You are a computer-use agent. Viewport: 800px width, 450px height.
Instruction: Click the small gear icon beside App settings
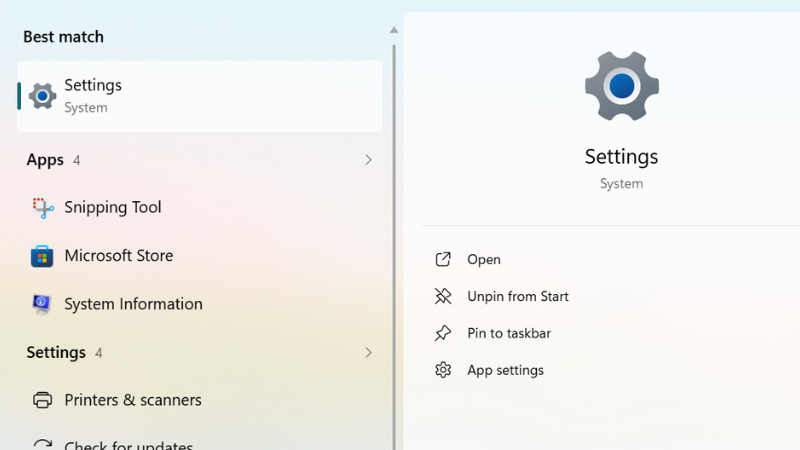pyautogui.click(x=443, y=370)
